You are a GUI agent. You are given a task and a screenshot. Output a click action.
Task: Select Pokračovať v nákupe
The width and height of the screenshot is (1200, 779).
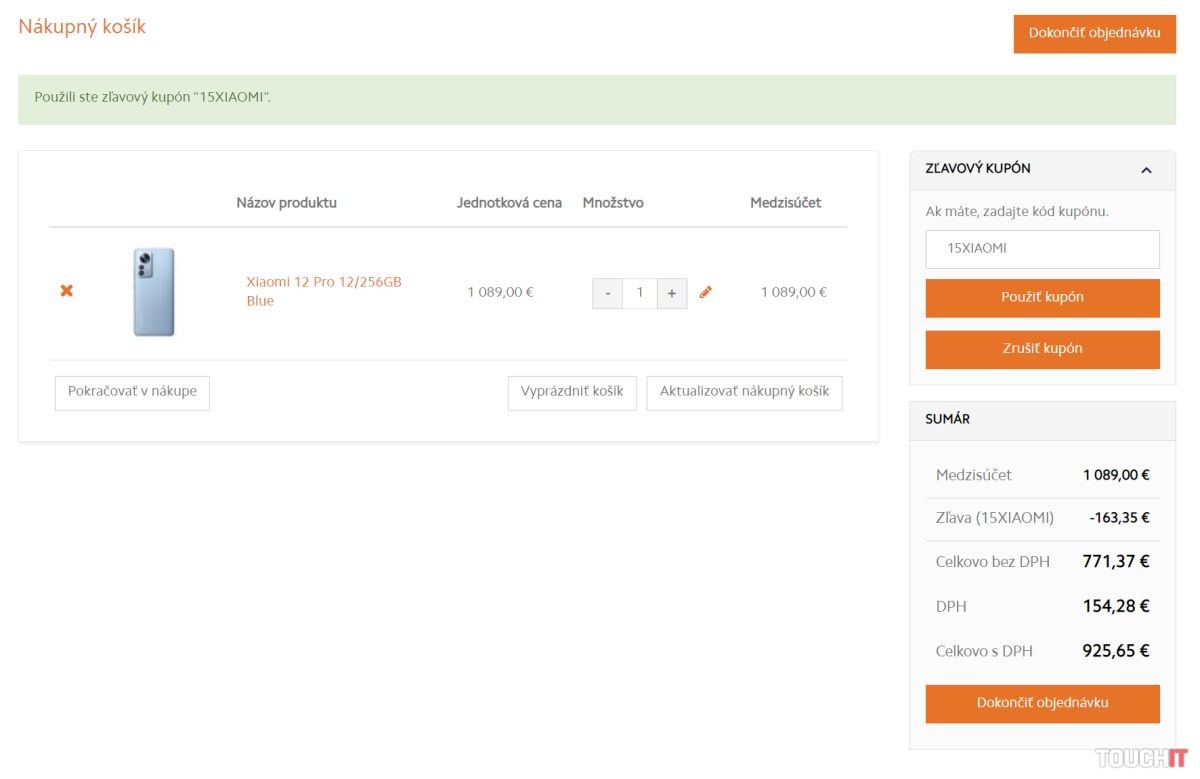tap(132, 392)
